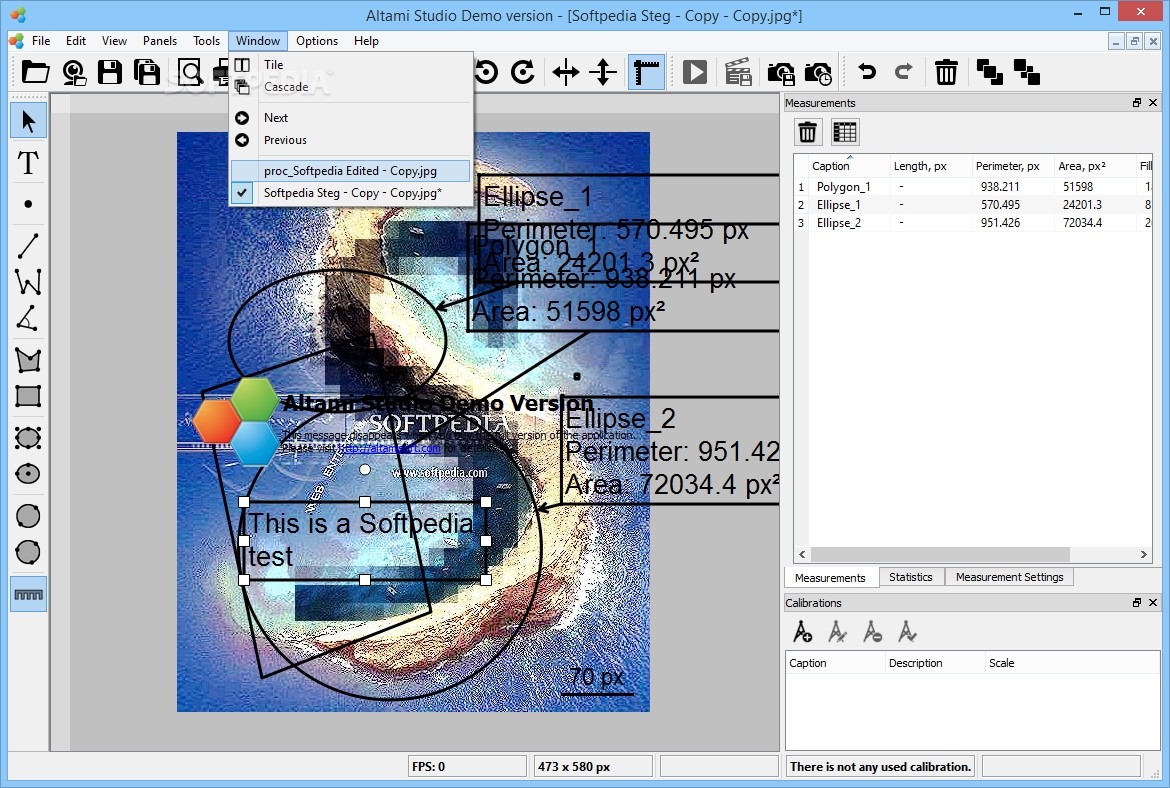Select the Measurements tab

click(x=830, y=578)
